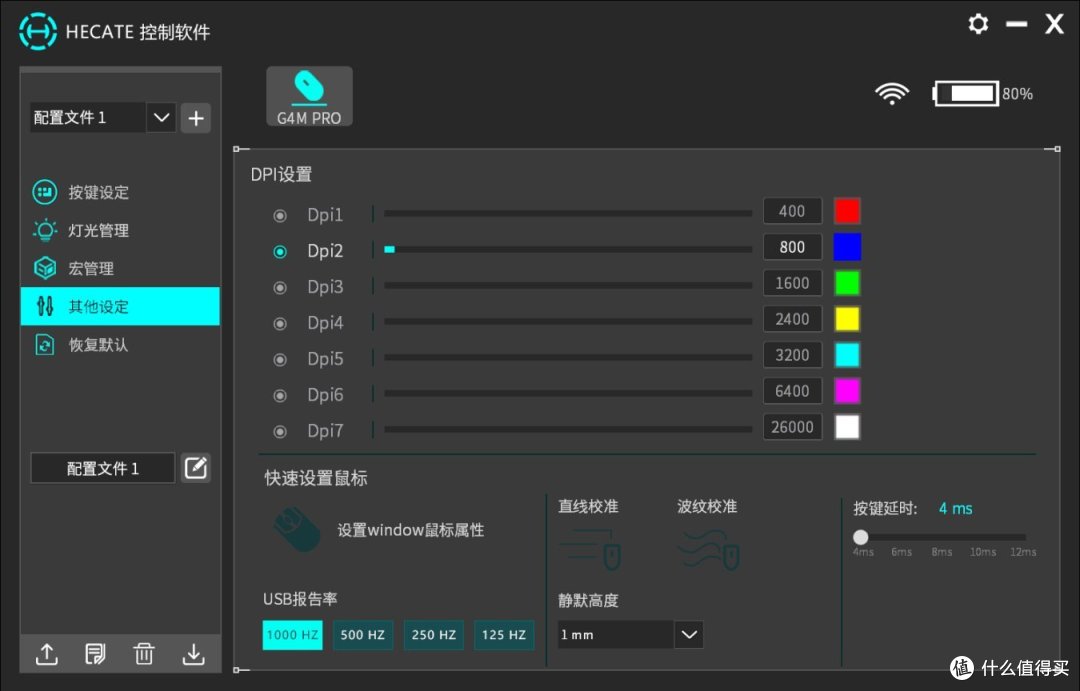
Task: Select the Dpi2 radio button
Action: point(280,251)
